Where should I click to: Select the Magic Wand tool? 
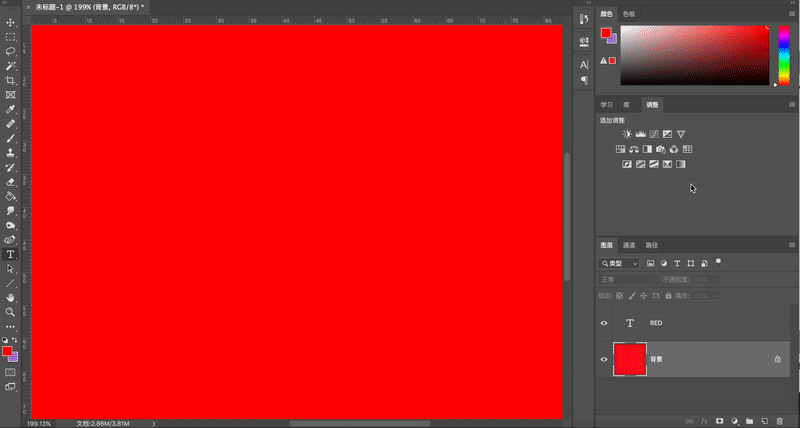[10, 66]
